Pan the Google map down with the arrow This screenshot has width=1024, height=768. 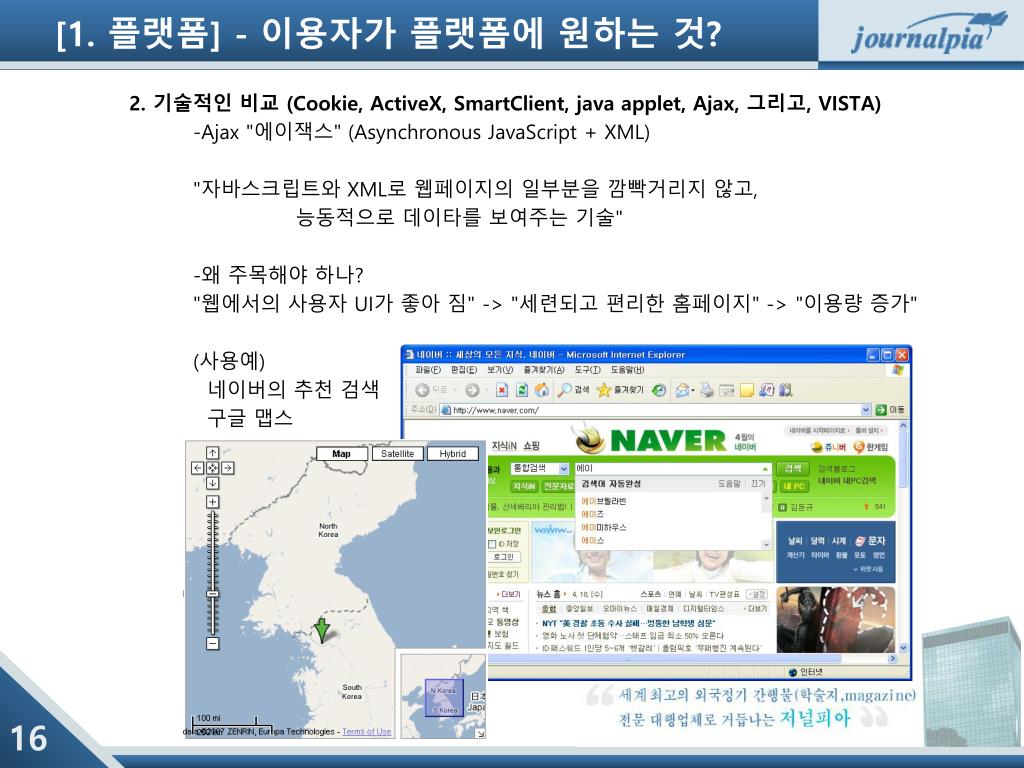coord(212,483)
